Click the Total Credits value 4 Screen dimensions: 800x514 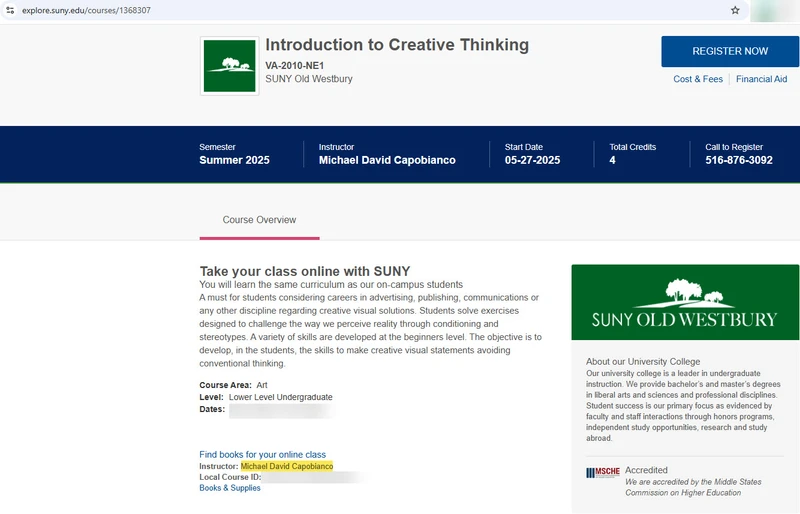coord(612,160)
